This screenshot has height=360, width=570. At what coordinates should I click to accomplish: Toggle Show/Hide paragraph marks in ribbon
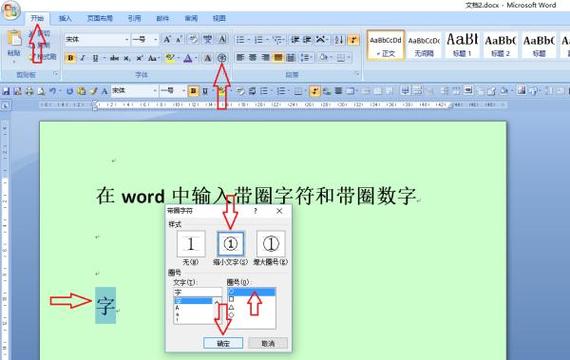click(353, 40)
